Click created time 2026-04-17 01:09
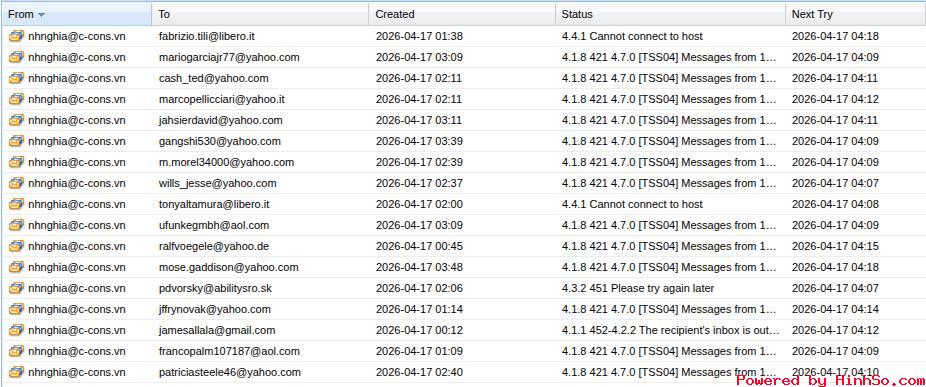This screenshot has width=926, height=387. (419, 351)
